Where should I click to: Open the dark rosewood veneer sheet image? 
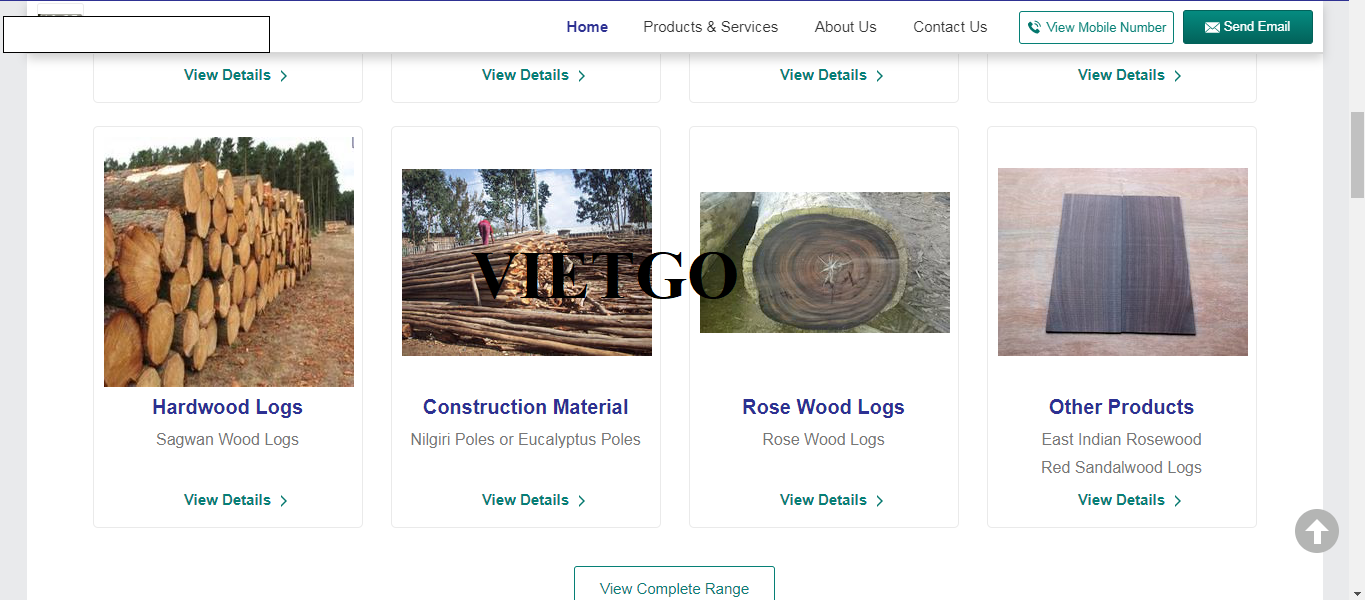1123,262
